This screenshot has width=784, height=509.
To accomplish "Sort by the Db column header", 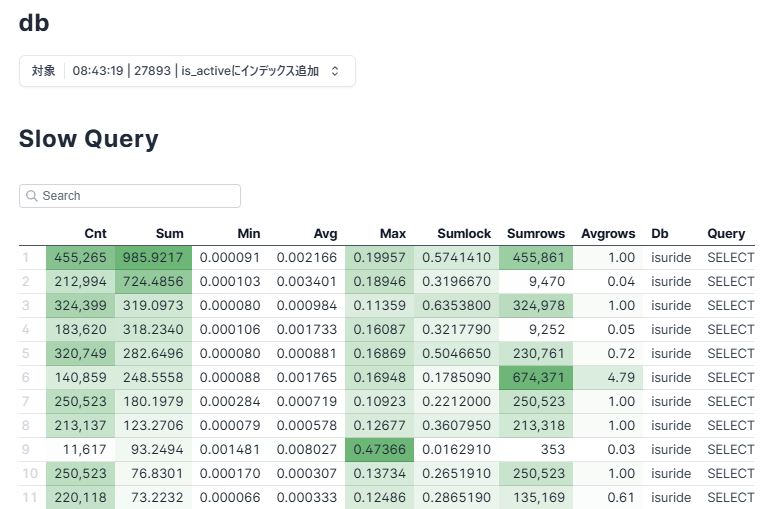I will 660,234.
